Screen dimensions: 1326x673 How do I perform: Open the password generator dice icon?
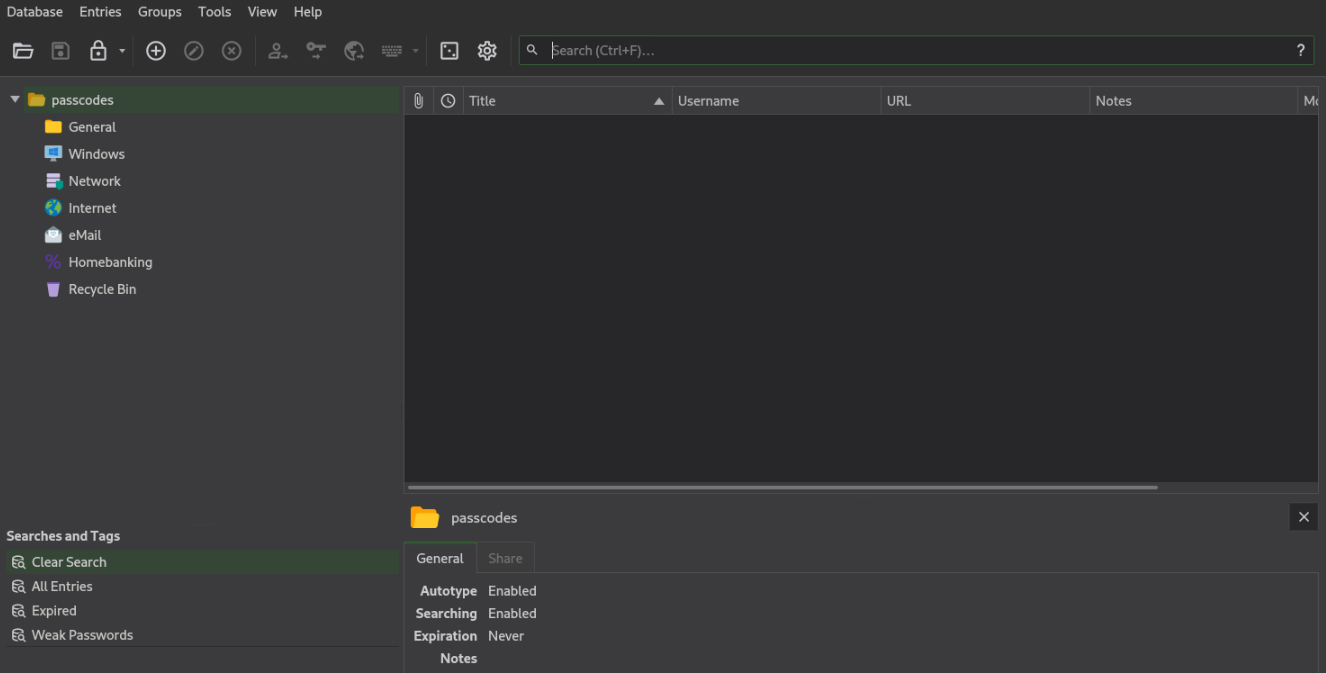[x=449, y=51]
